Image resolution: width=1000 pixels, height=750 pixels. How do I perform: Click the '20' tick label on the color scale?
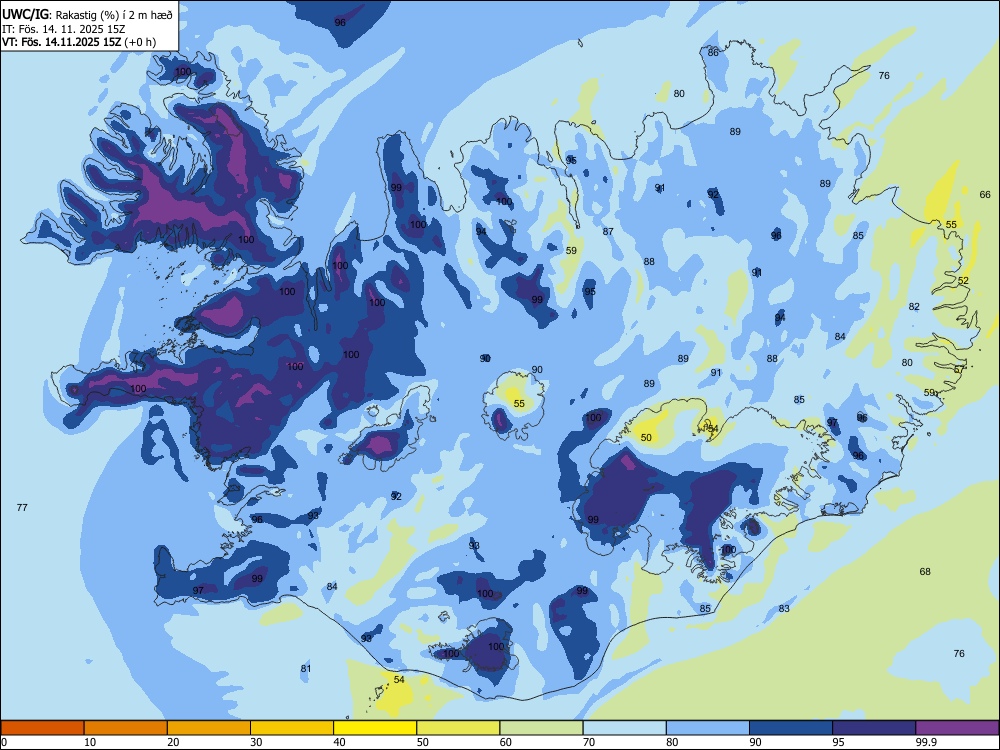[x=173, y=742]
